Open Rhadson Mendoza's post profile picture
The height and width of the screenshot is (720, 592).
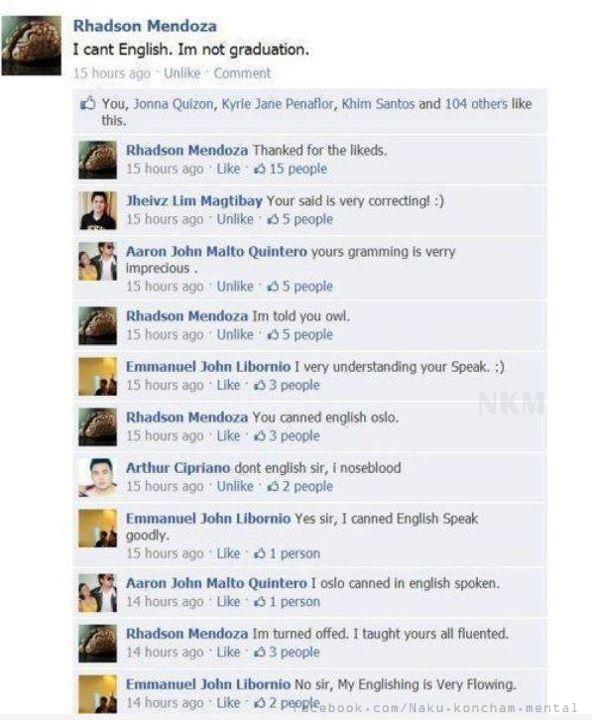pyautogui.click(x=31, y=45)
